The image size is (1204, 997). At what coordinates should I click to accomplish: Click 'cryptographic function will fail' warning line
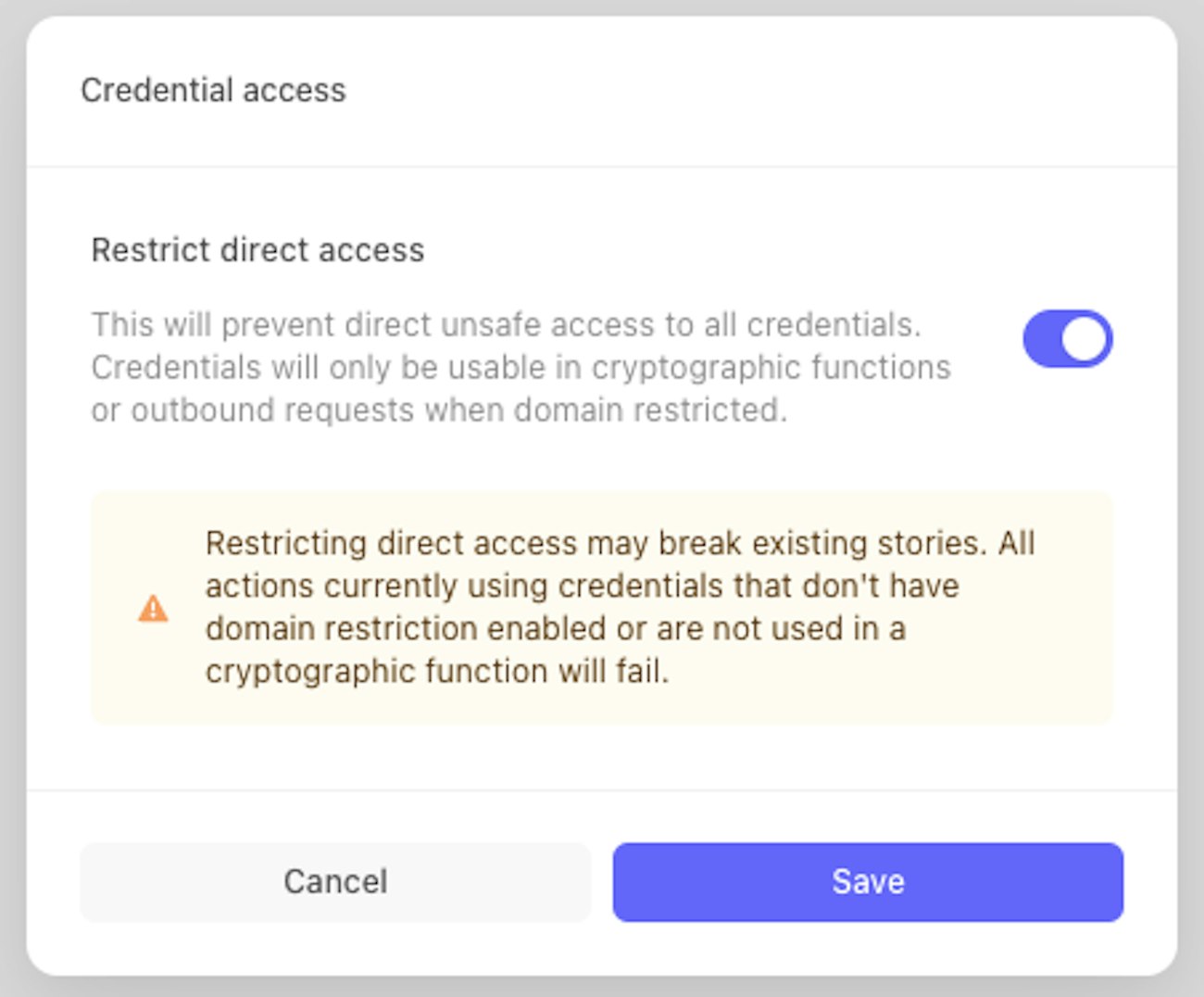[436, 671]
